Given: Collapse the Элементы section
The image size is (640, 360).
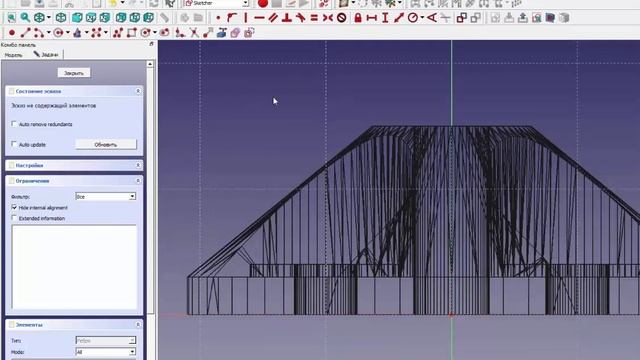Looking at the screenshot, I should click(138, 324).
